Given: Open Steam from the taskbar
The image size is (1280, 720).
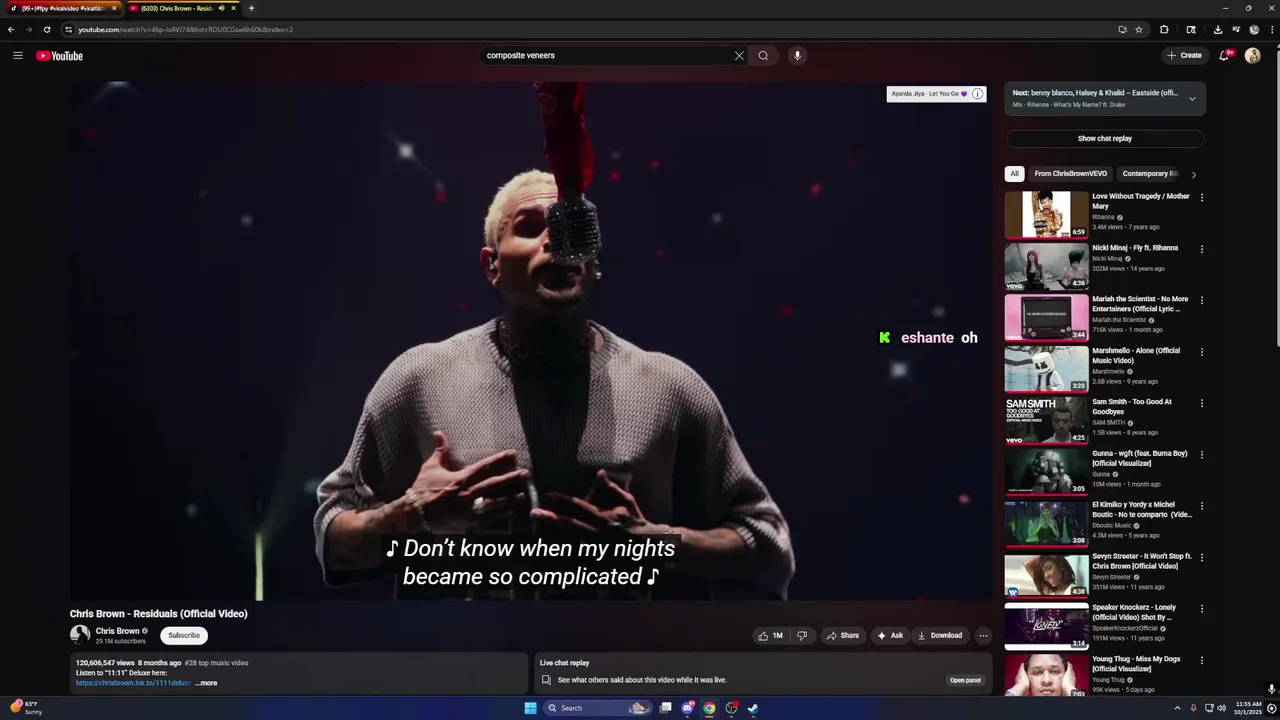Looking at the screenshot, I should click(x=753, y=708).
